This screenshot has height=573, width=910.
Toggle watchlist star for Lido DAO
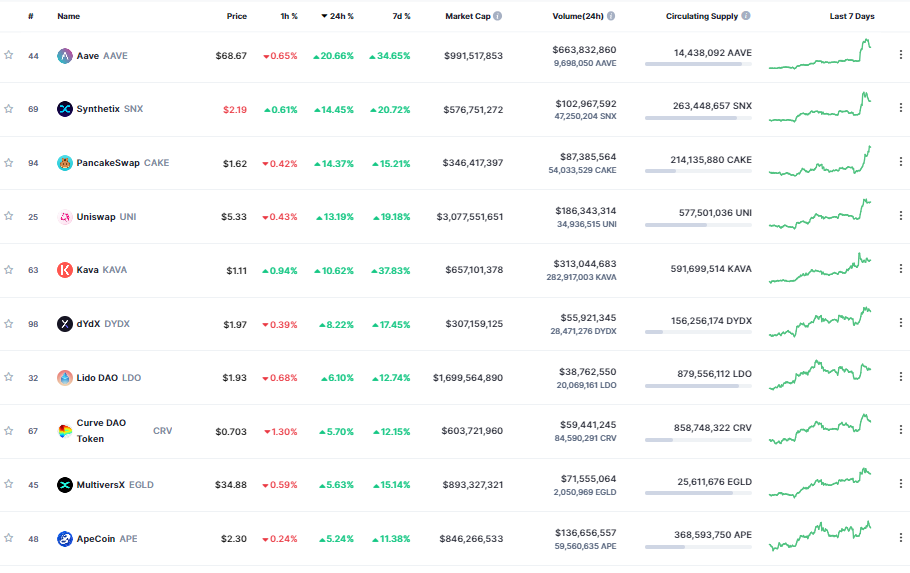[x=9, y=377]
